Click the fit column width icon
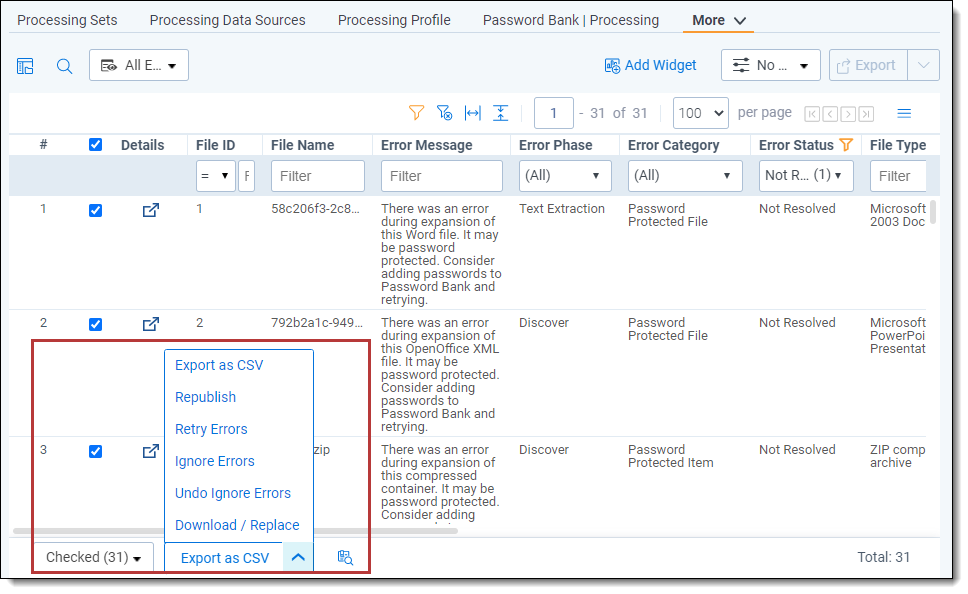The image size is (968, 594). pyautogui.click(x=473, y=113)
